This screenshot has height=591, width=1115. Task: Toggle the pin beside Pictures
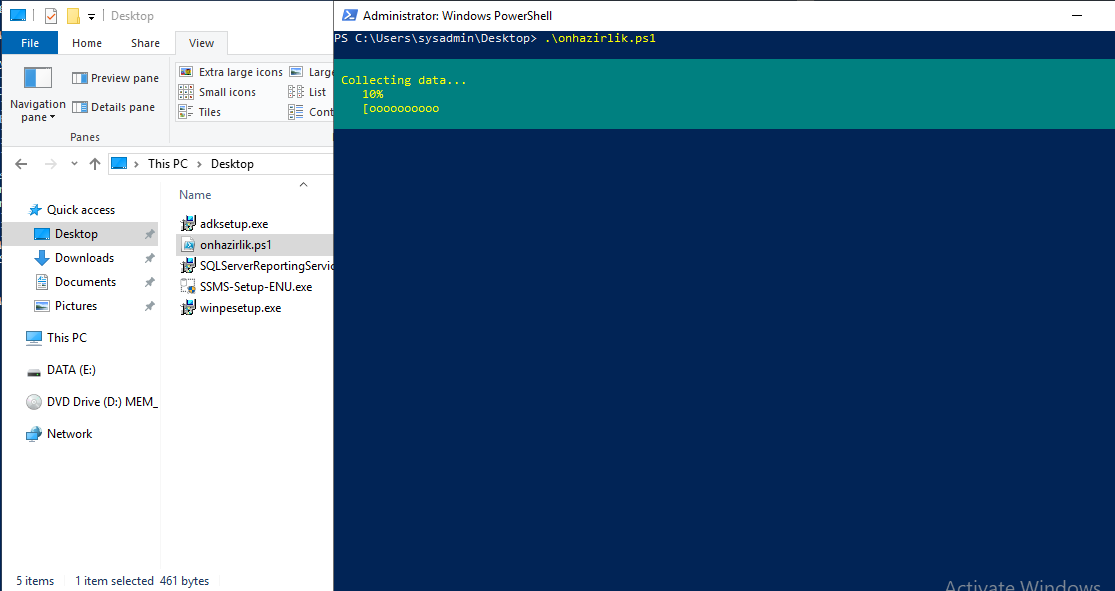(152, 305)
